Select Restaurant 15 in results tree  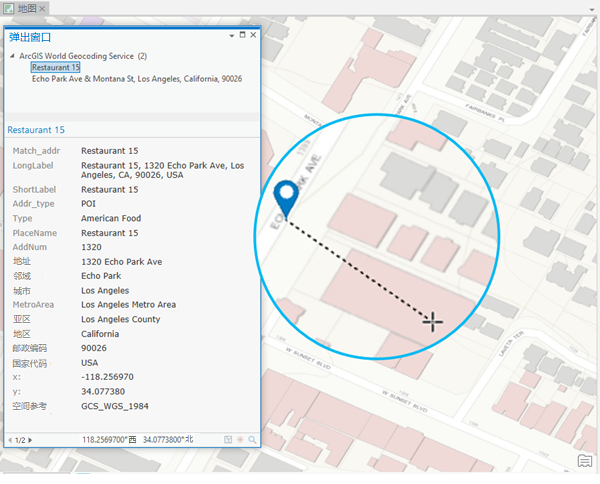[55, 67]
